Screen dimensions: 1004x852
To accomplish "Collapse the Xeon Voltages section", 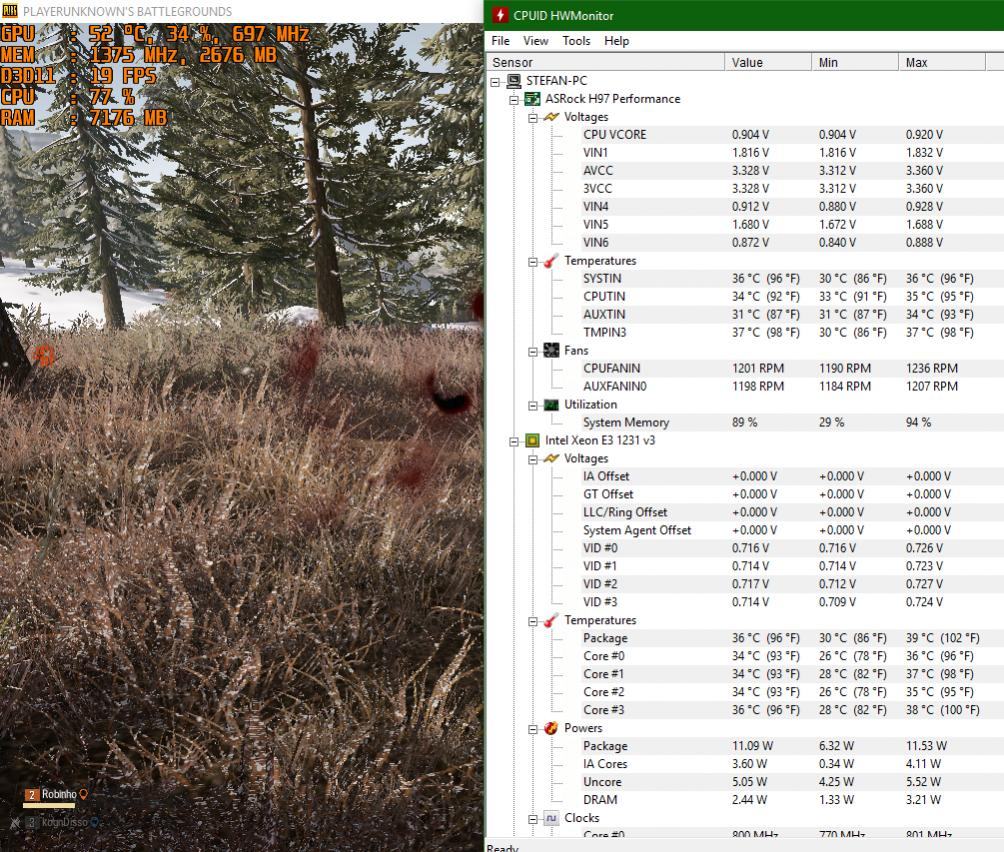I will 533,460.
